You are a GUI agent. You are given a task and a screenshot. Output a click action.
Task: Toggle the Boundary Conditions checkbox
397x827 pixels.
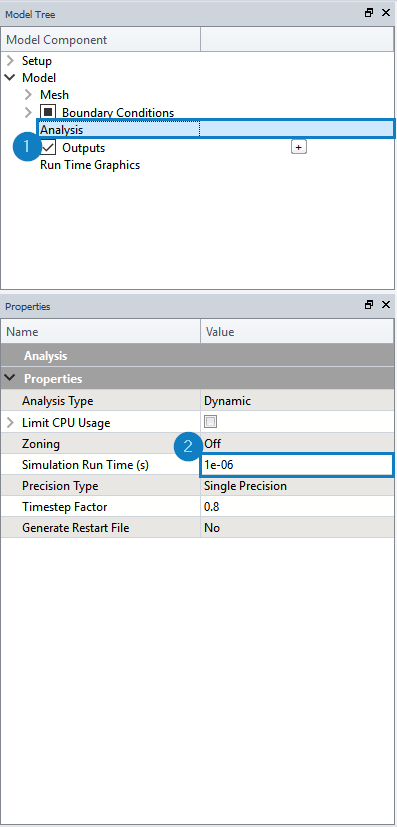49,112
